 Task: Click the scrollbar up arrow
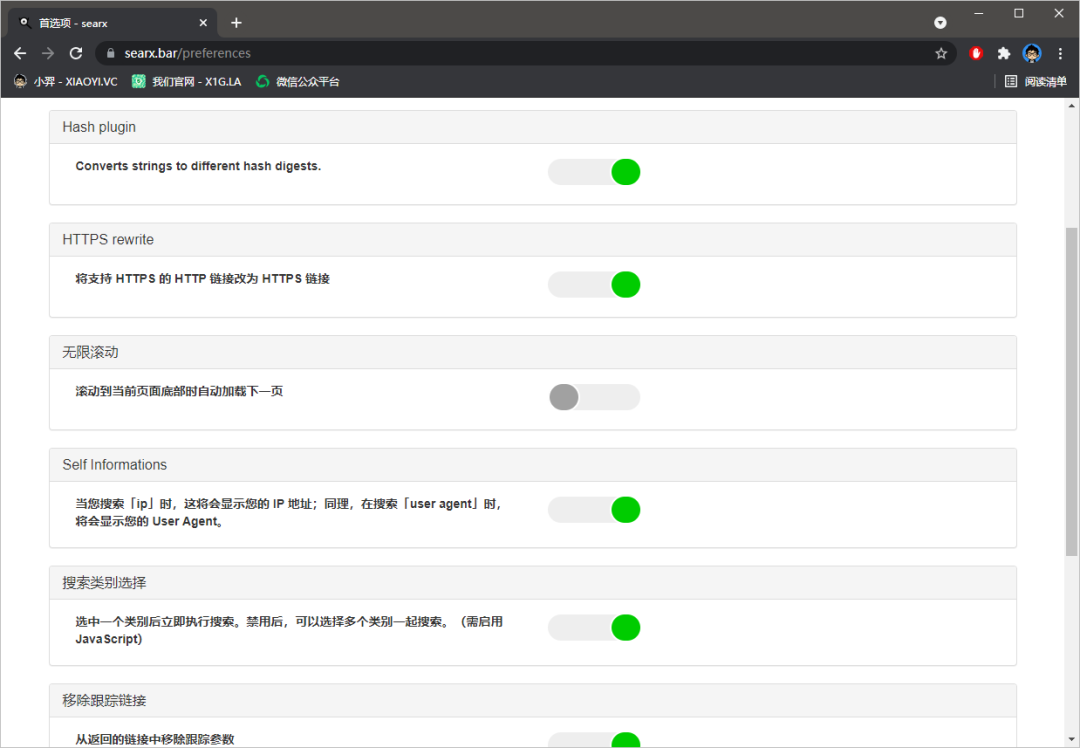coord(1071,105)
